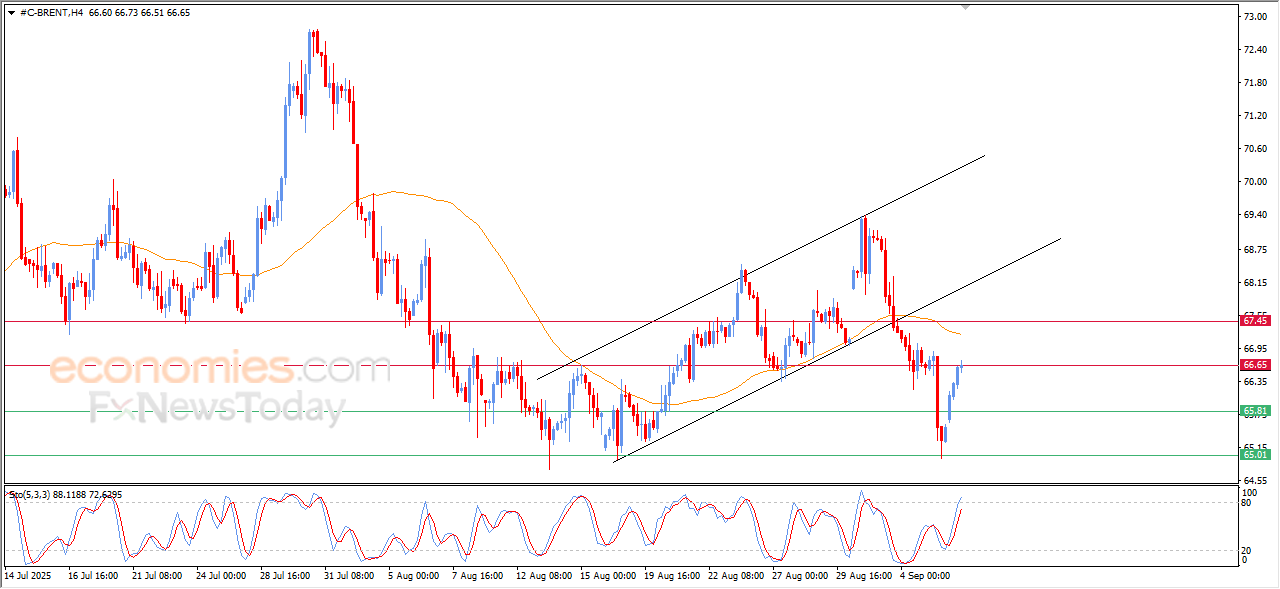Screen dimensions: 1280x589
Task: Select the chart shift marker on top edge
Action: pyautogui.click(x=966, y=7)
